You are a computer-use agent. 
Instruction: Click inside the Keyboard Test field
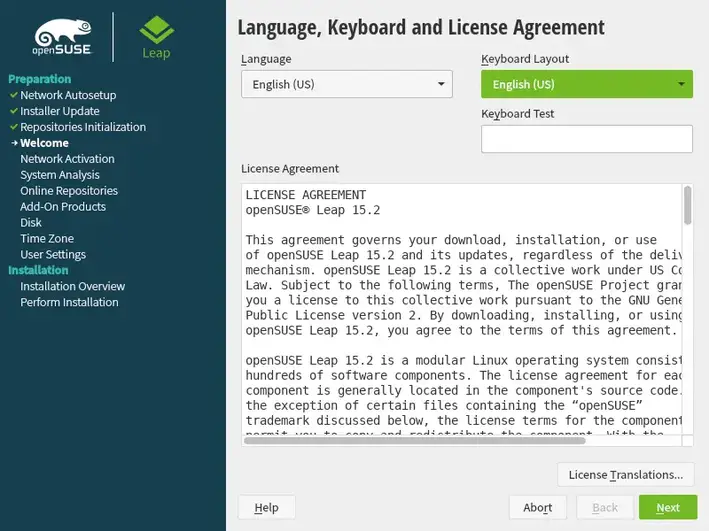click(586, 139)
